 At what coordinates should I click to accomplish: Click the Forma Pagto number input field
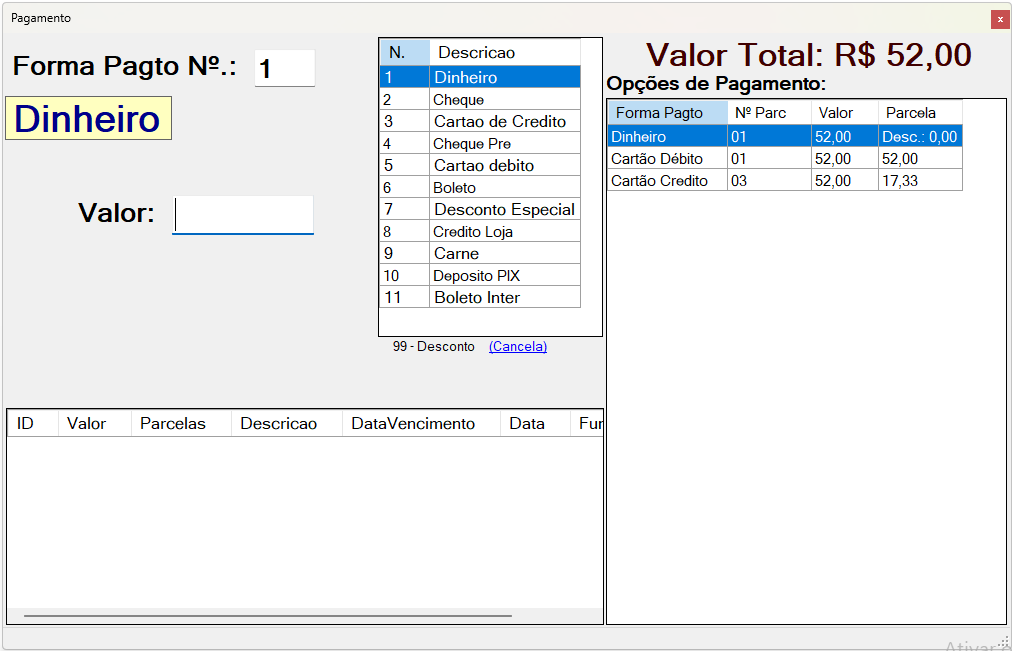point(284,68)
